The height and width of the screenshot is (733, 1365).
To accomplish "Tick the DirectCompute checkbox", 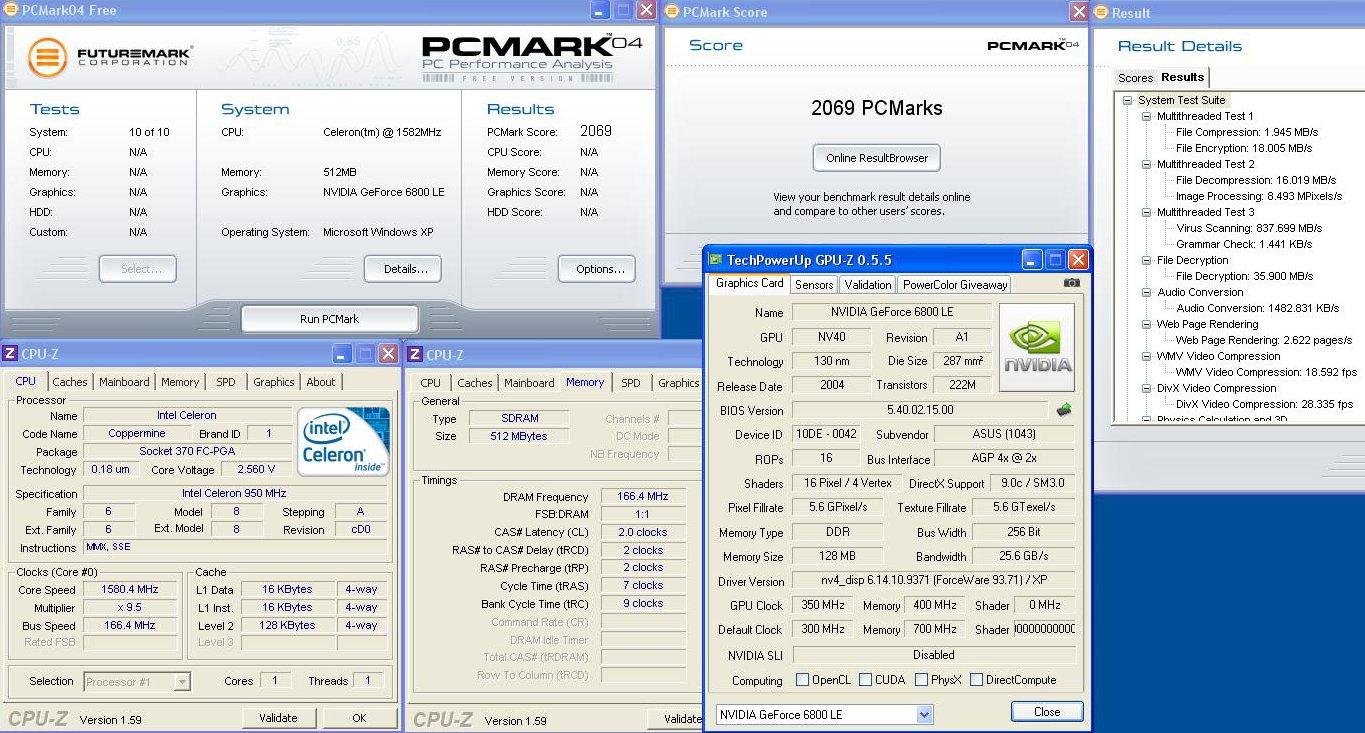I will click(976, 680).
